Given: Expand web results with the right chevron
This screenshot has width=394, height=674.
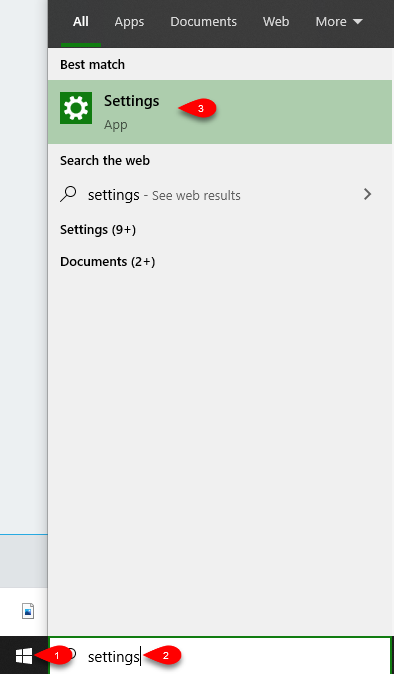Looking at the screenshot, I should pos(367,194).
